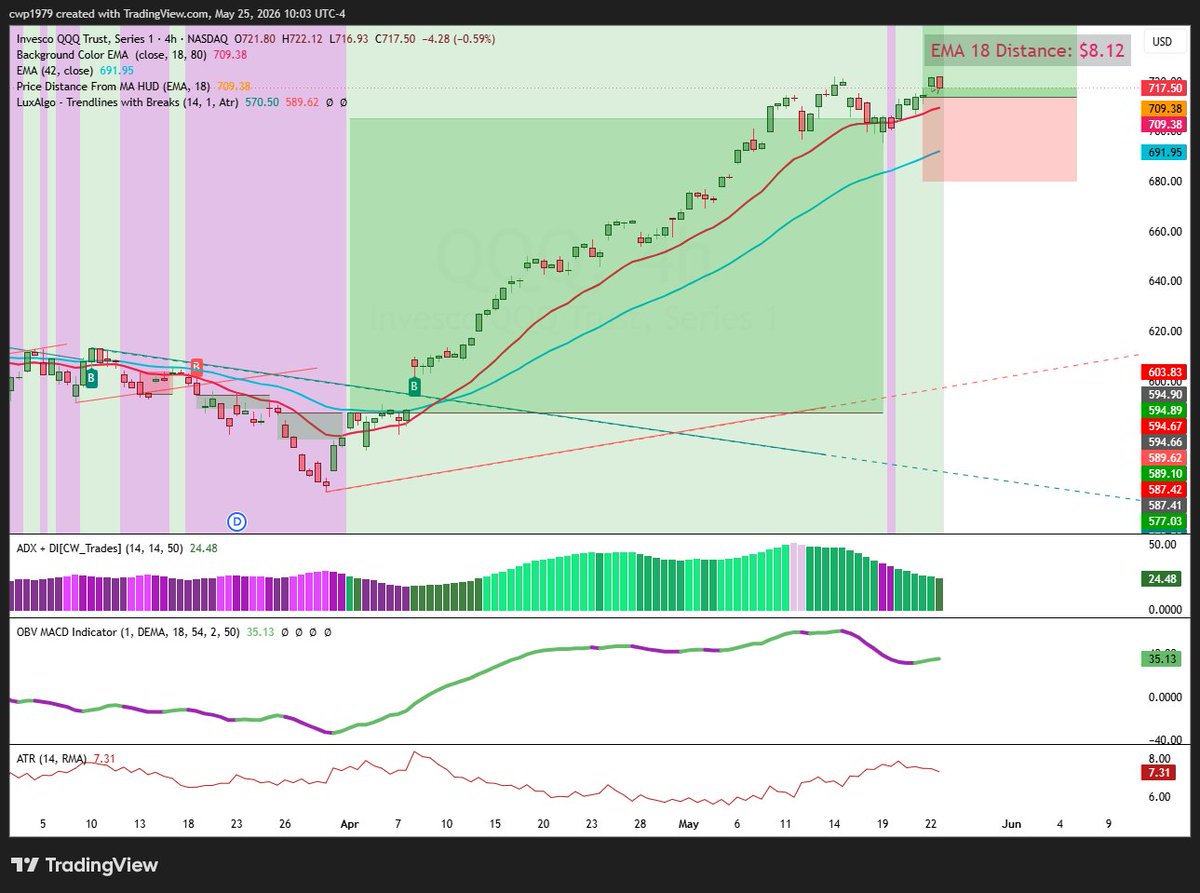Image resolution: width=1200 pixels, height=893 pixels.
Task: Click the green B marker under March candles
Action: (x=90, y=378)
